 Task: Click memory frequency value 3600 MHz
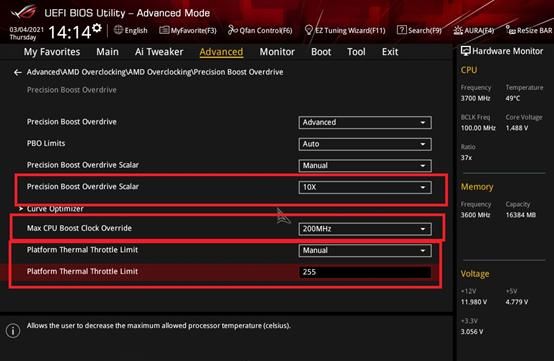pos(475,215)
